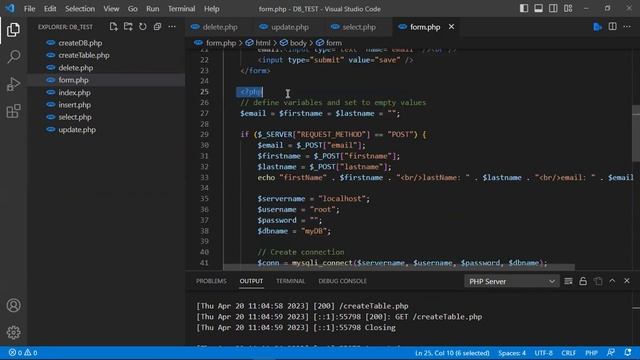The image size is (640, 360).
Task: Split the editor to the right
Action: (613, 27)
